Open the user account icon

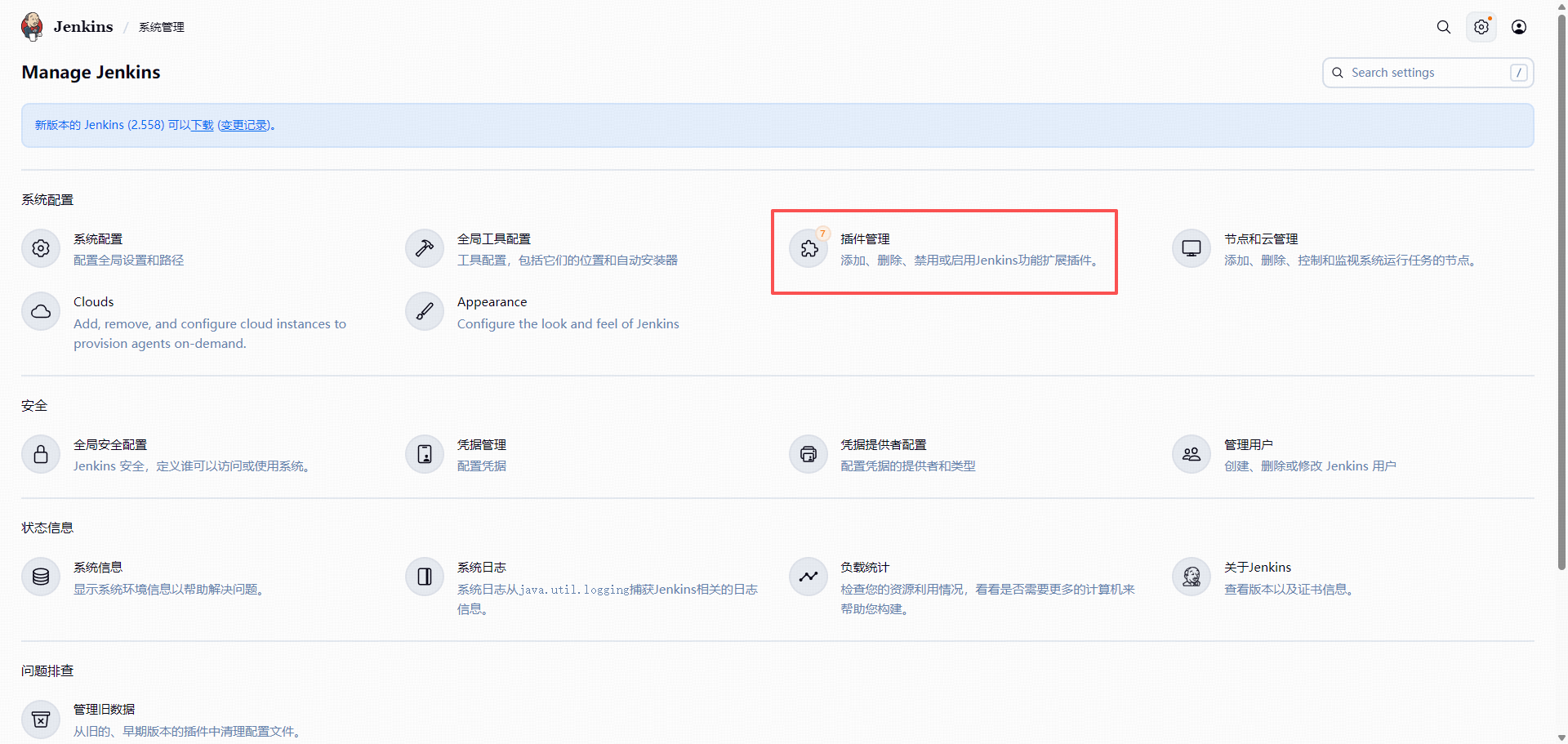click(x=1519, y=27)
